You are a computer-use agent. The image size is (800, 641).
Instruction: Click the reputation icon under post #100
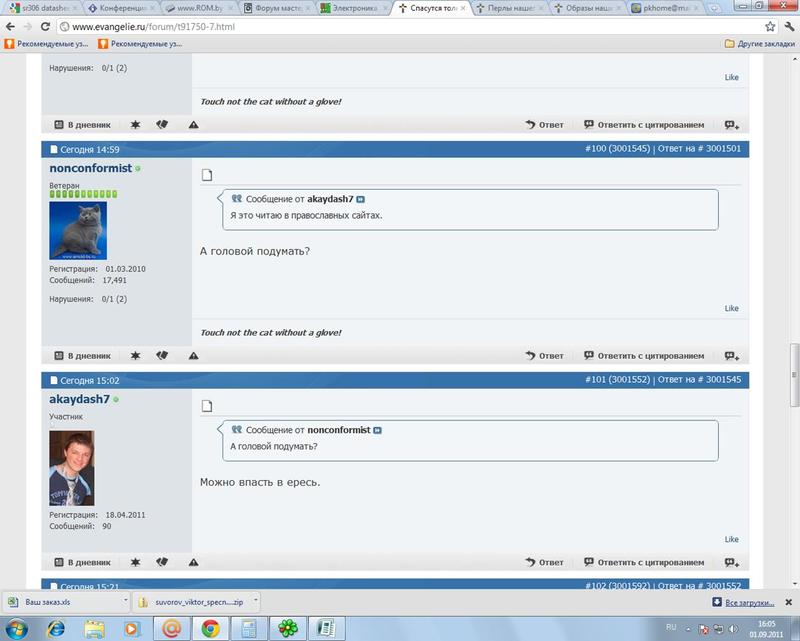tap(162, 356)
